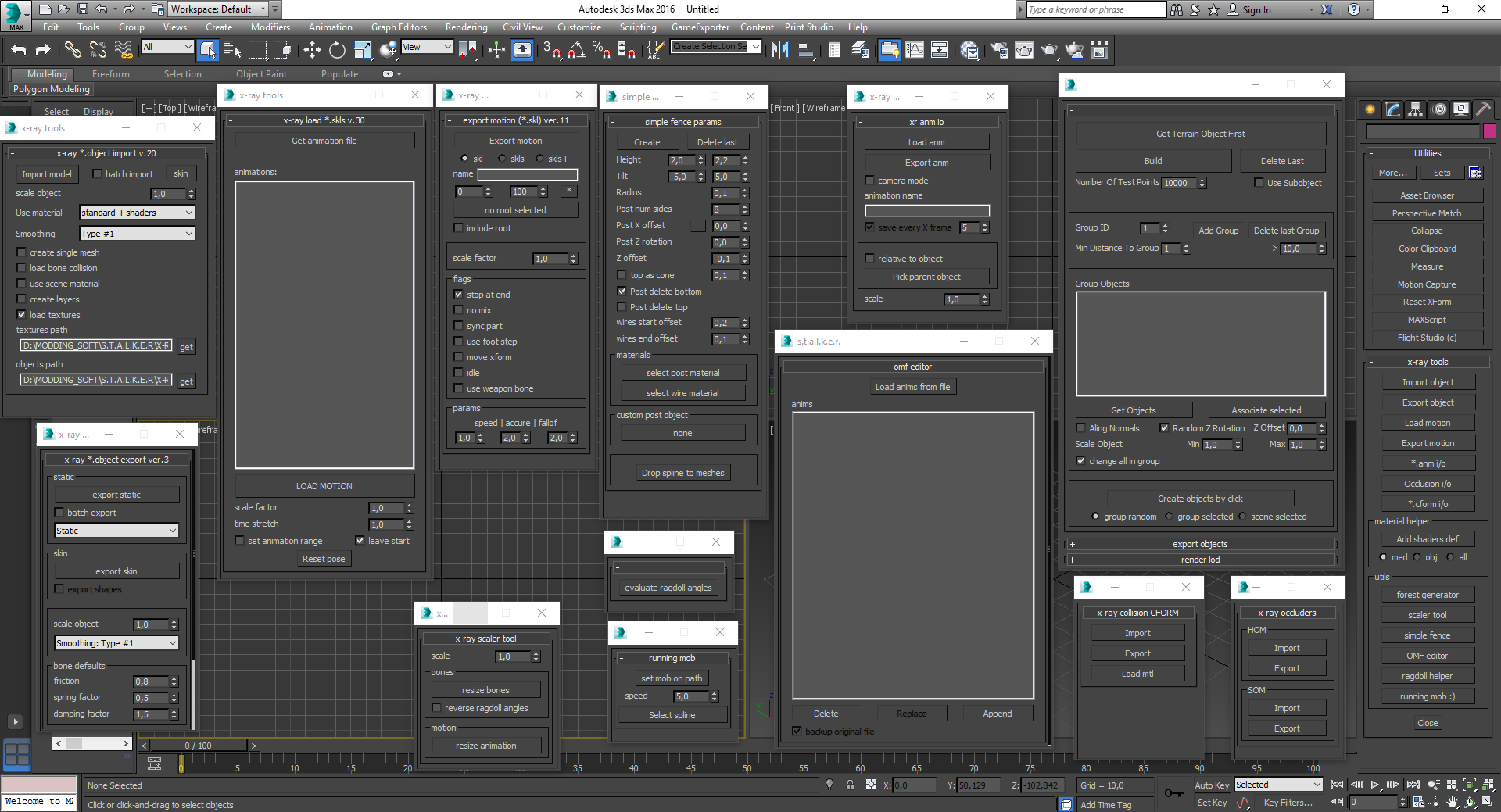Screen dimensions: 1501x812
Task: Click the LOAD MOTION button
Action: point(324,486)
